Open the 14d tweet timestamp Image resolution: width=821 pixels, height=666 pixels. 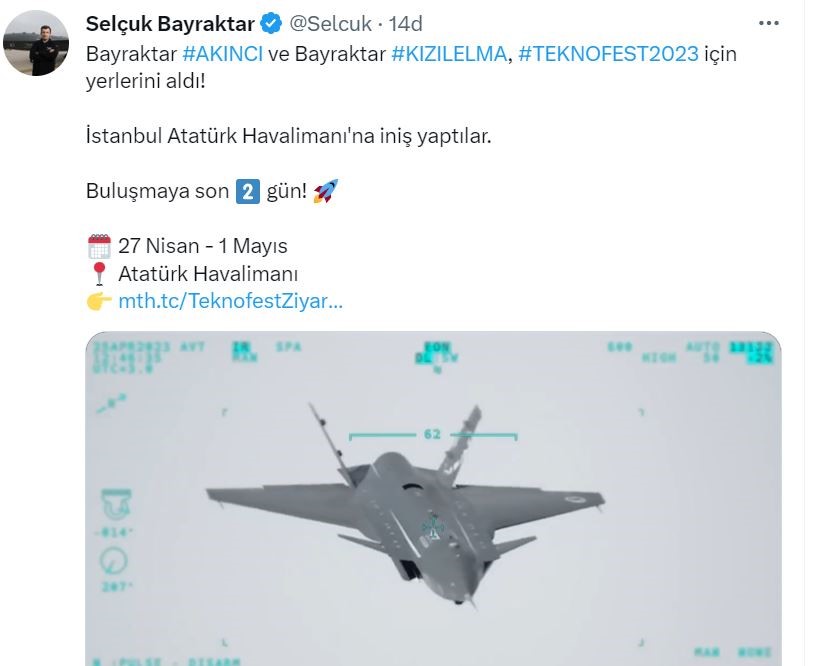click(405, 24)
